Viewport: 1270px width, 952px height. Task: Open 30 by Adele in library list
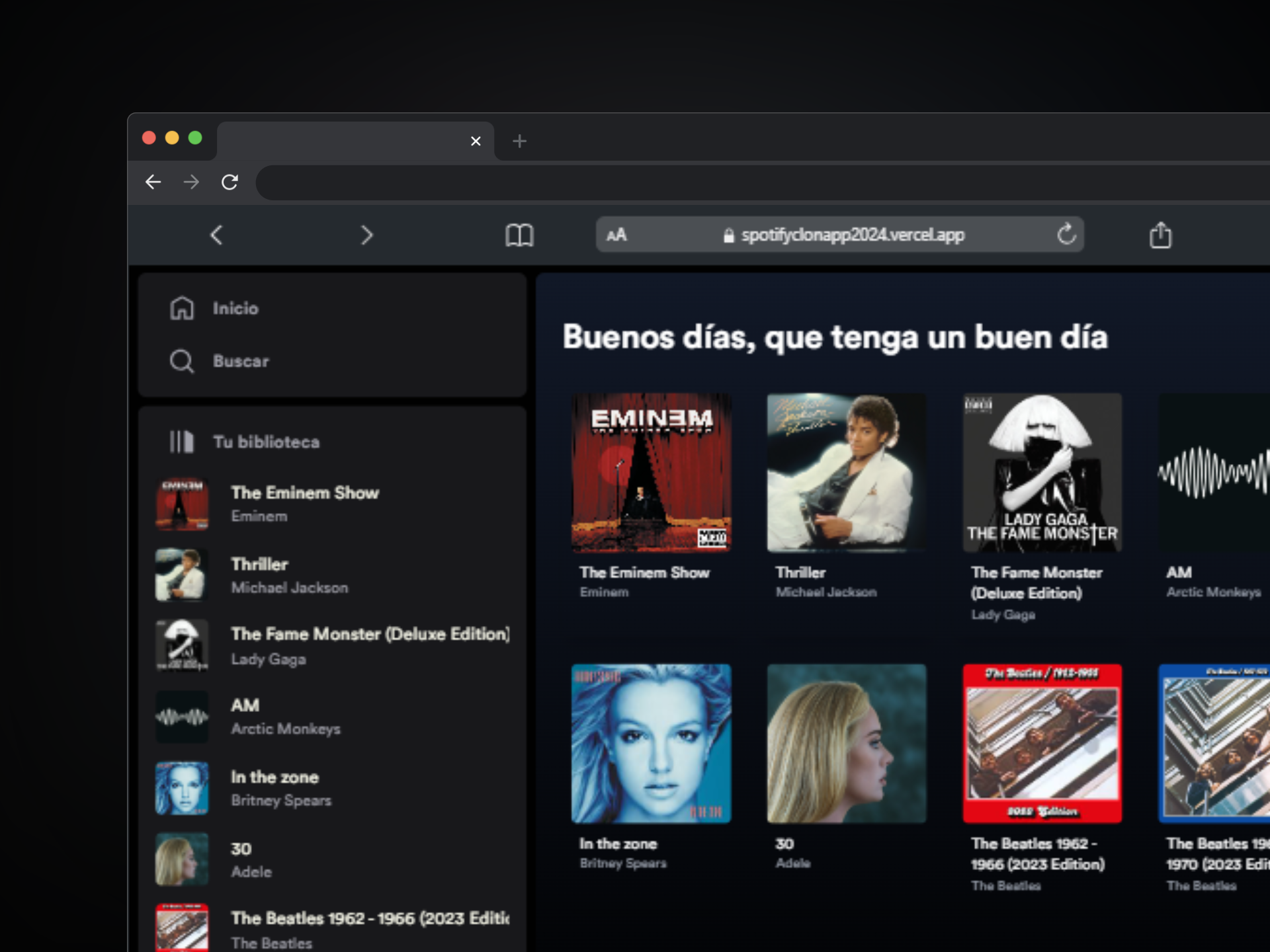pyautogui.click(x=332, y=859)
